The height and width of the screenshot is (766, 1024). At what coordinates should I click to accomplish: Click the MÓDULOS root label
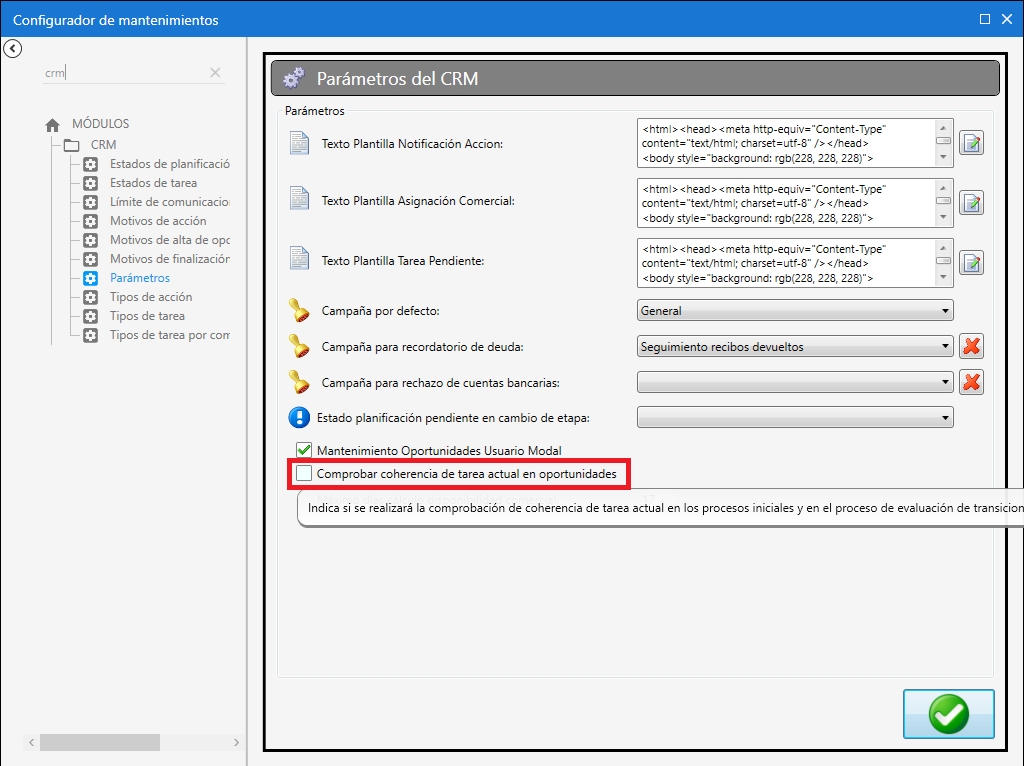point(101,124)
